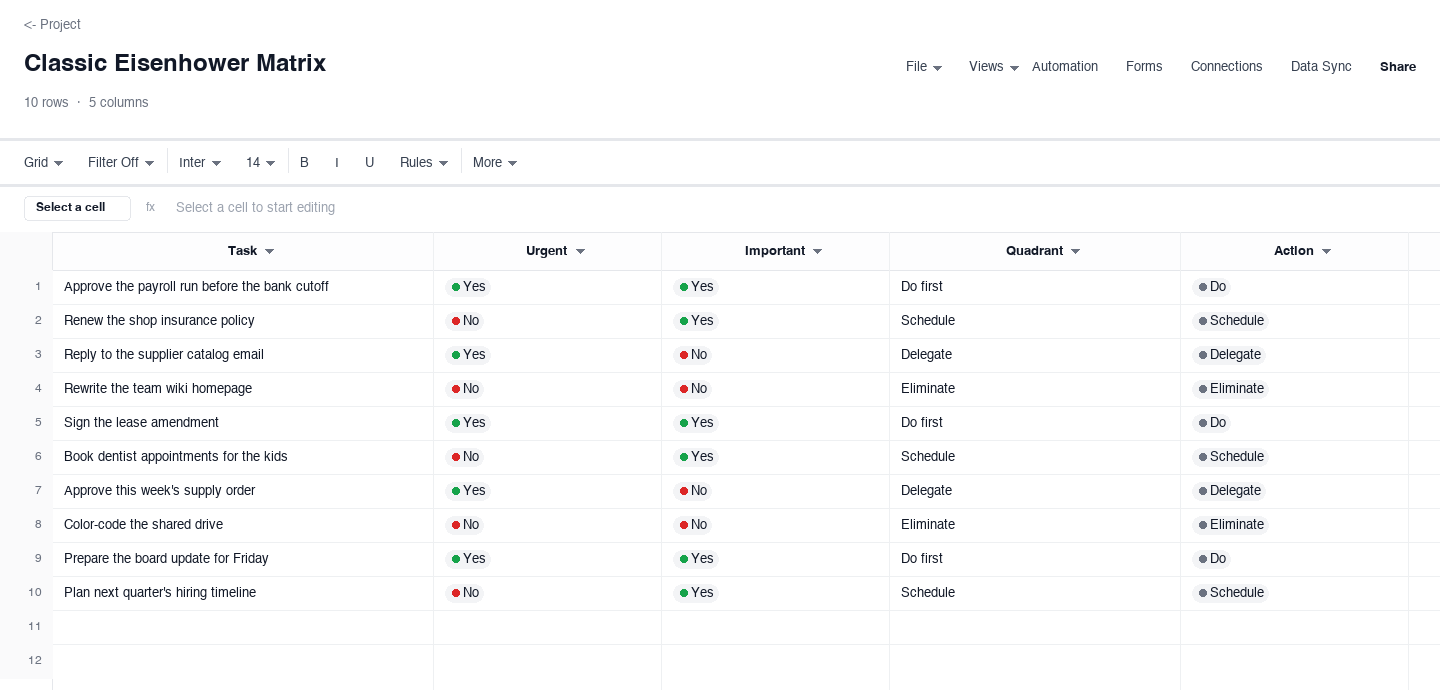This screenshot has height=690, width=1440.
Task: Click Urgent 'No' tag for dentist appointments row
Action: coord(465,457)
